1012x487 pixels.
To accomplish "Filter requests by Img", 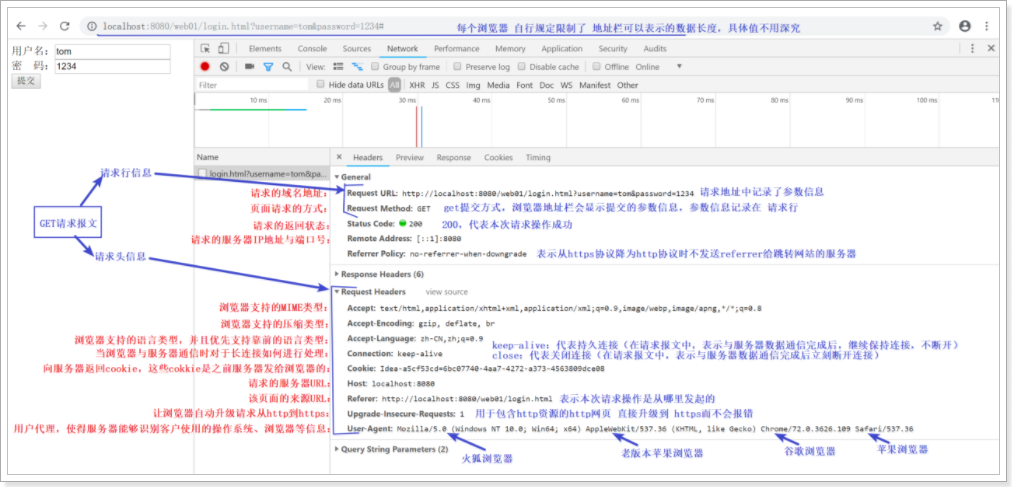I will (x=474, y=84).
